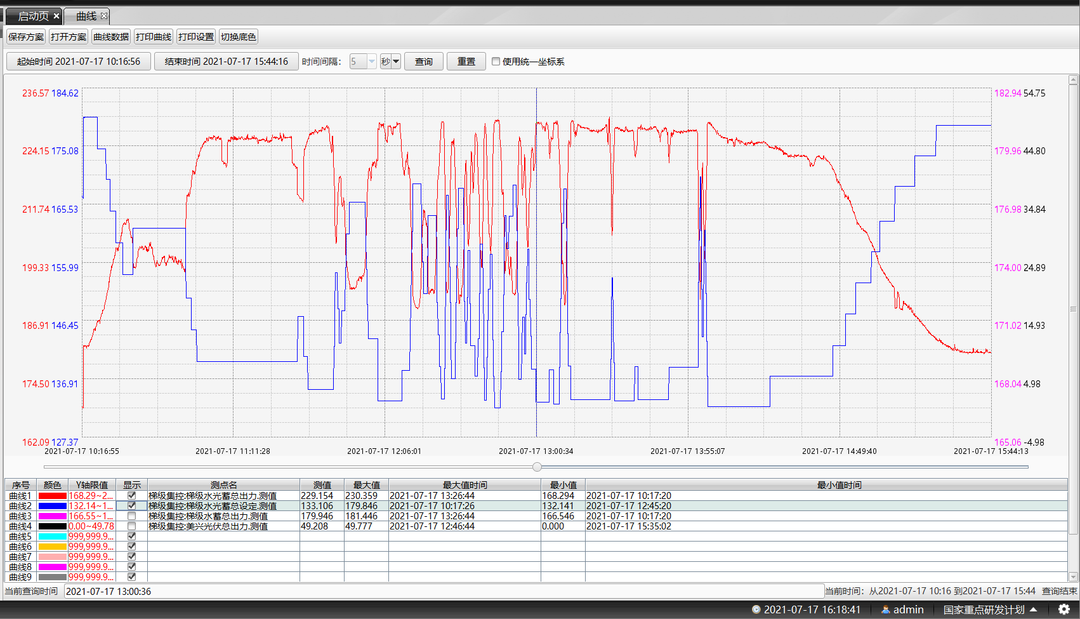
Task: Click the 重置 button
Action: point(466,61)
